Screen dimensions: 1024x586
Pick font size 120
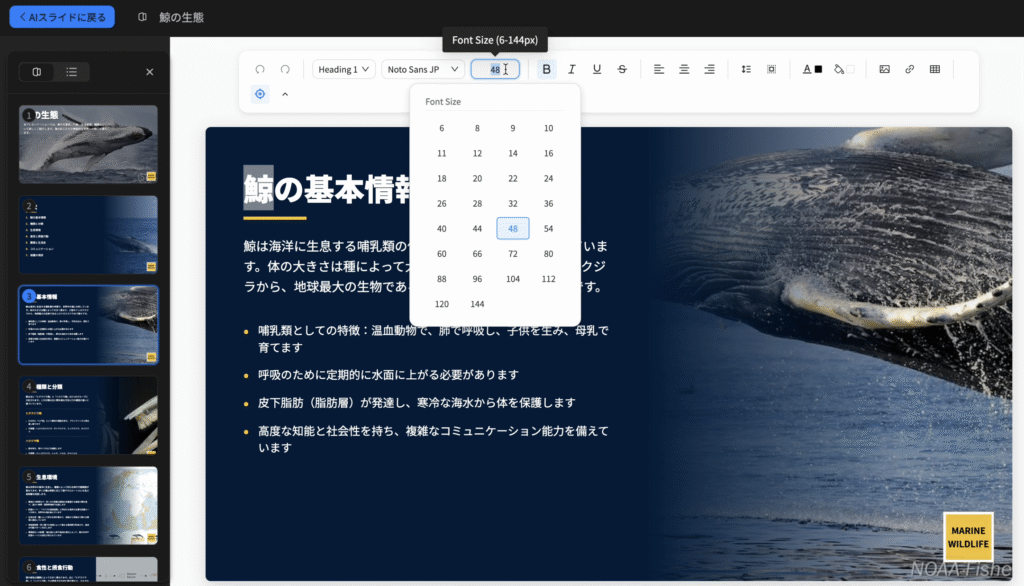tap(441, 304)
